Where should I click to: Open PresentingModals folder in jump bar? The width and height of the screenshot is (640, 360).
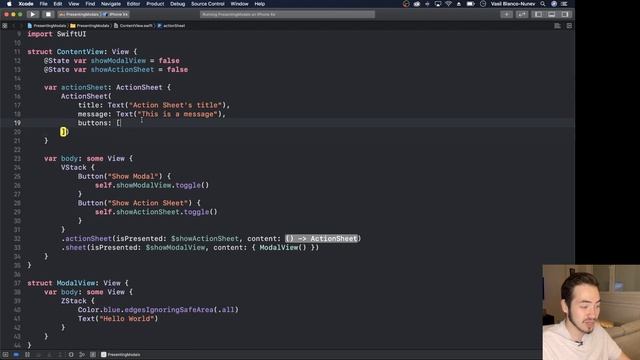tap(90, 26)
